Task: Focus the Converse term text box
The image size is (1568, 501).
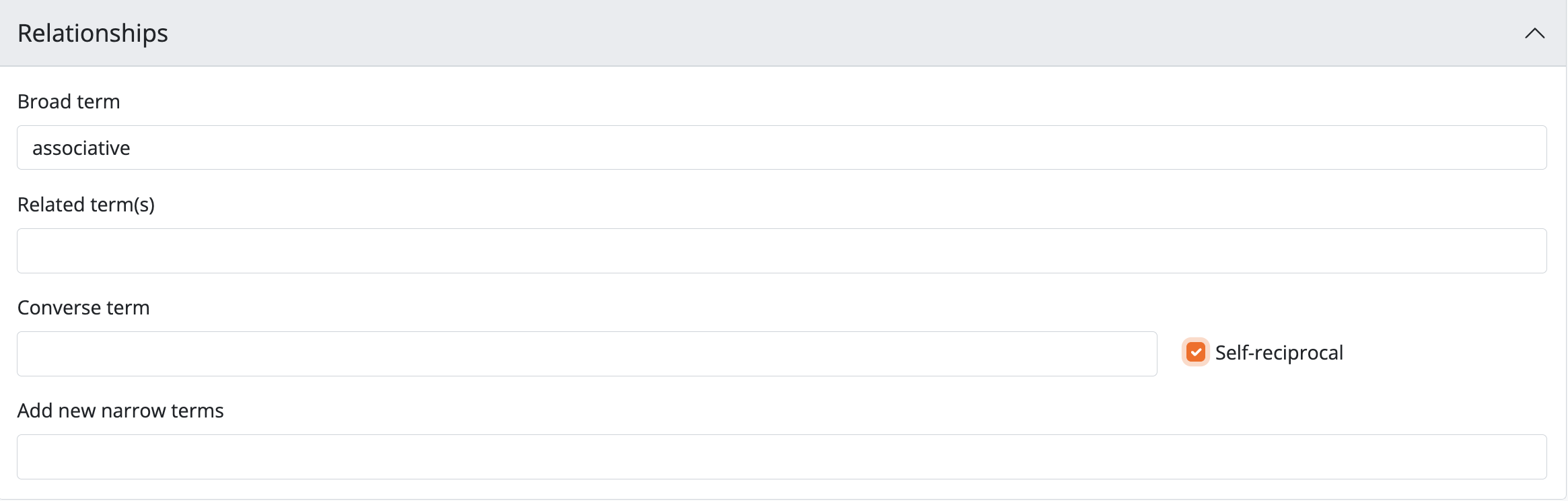Action: point(585,354)
